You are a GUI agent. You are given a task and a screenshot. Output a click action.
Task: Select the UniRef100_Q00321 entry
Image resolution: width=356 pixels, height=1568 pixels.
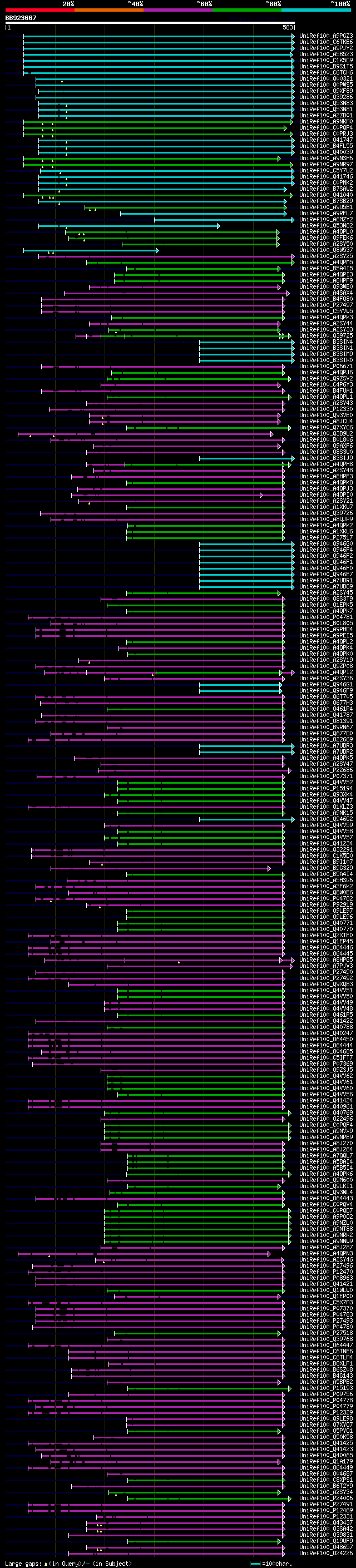[x=326, y=78]
